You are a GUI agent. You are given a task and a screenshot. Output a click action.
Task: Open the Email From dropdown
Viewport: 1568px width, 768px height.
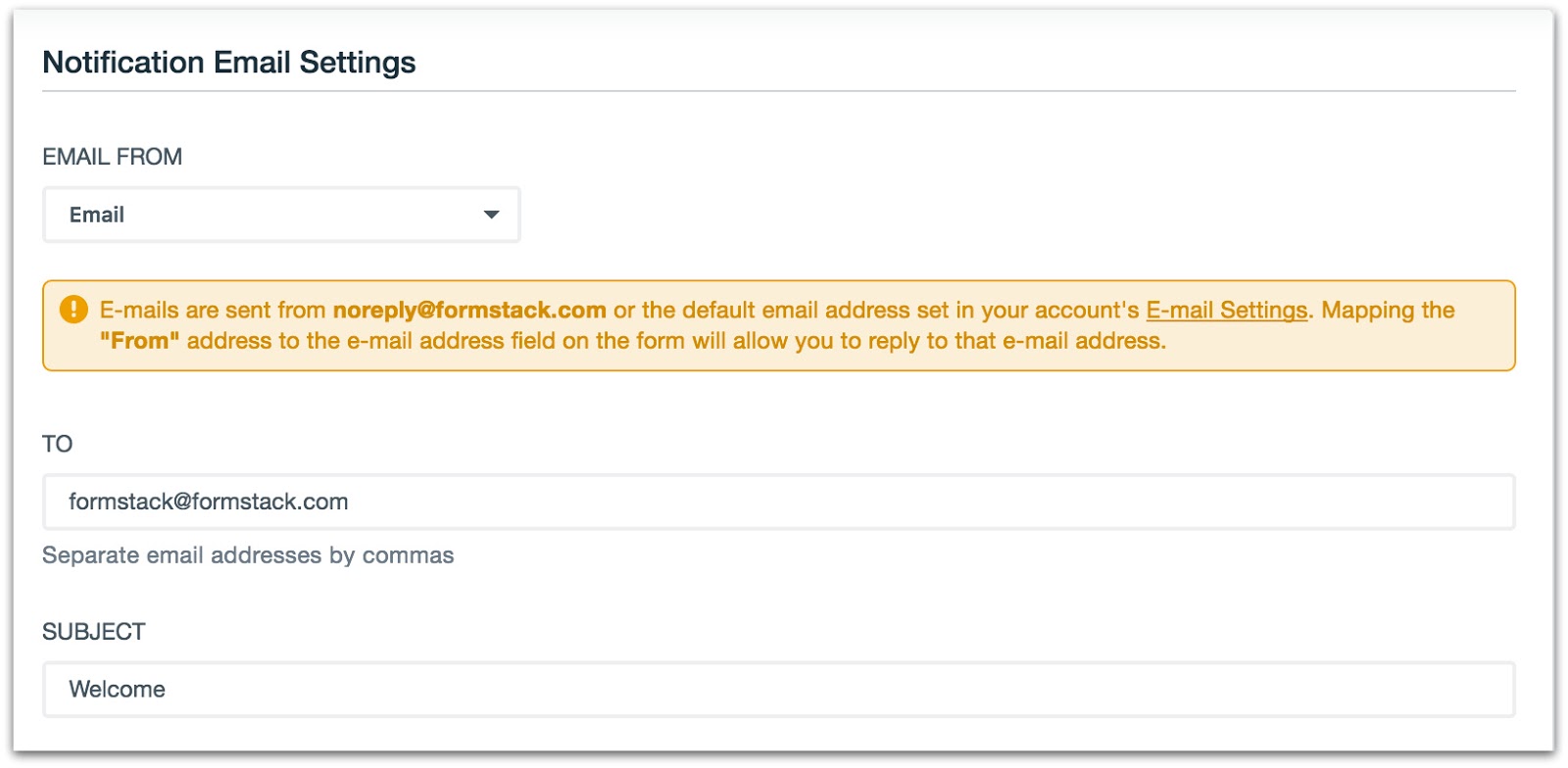click(x=281, y=215)
